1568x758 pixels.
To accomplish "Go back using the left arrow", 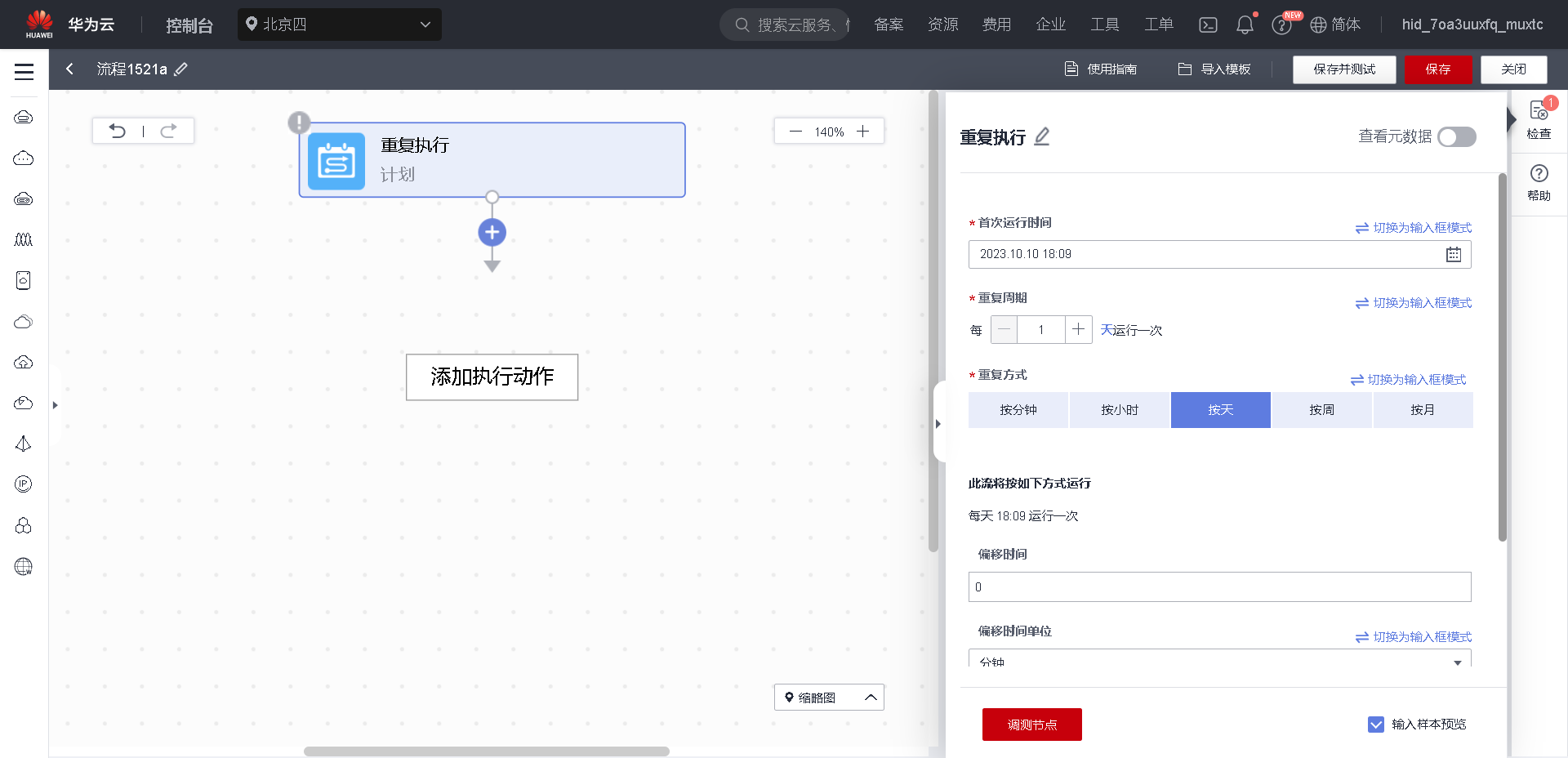I will tap(70, 69).
